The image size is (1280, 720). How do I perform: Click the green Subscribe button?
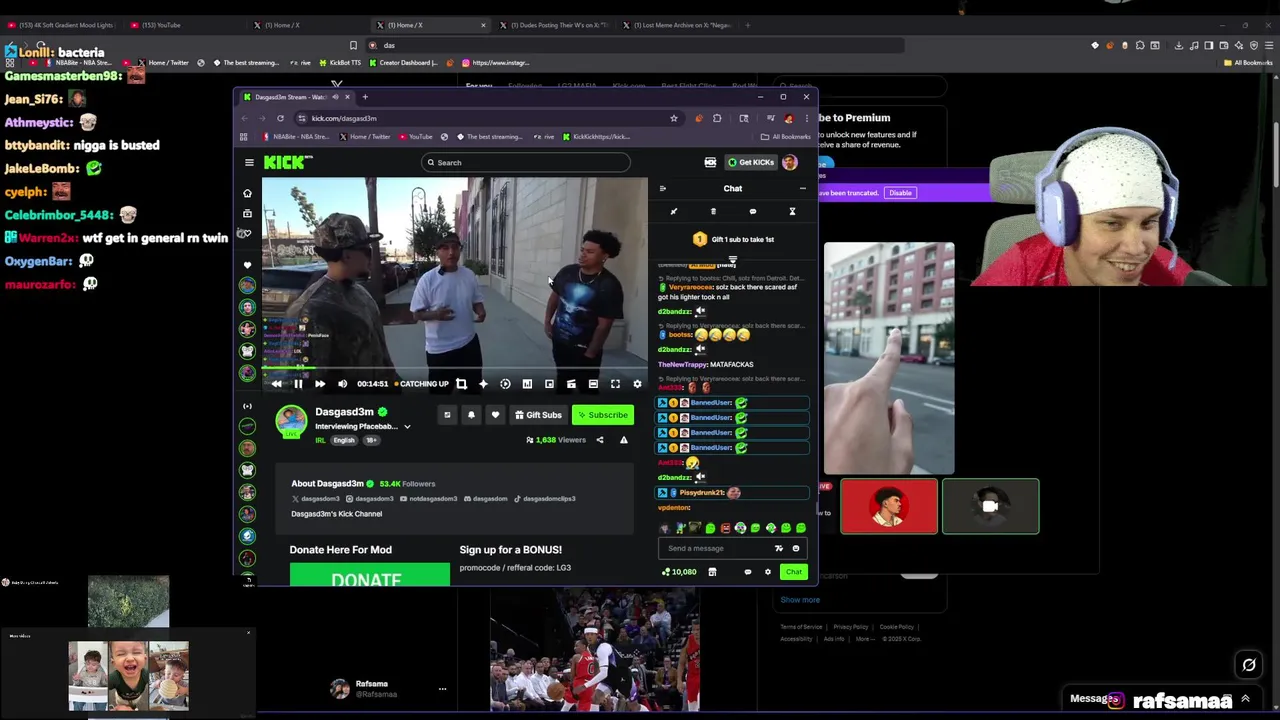click(x=602, y=415)
